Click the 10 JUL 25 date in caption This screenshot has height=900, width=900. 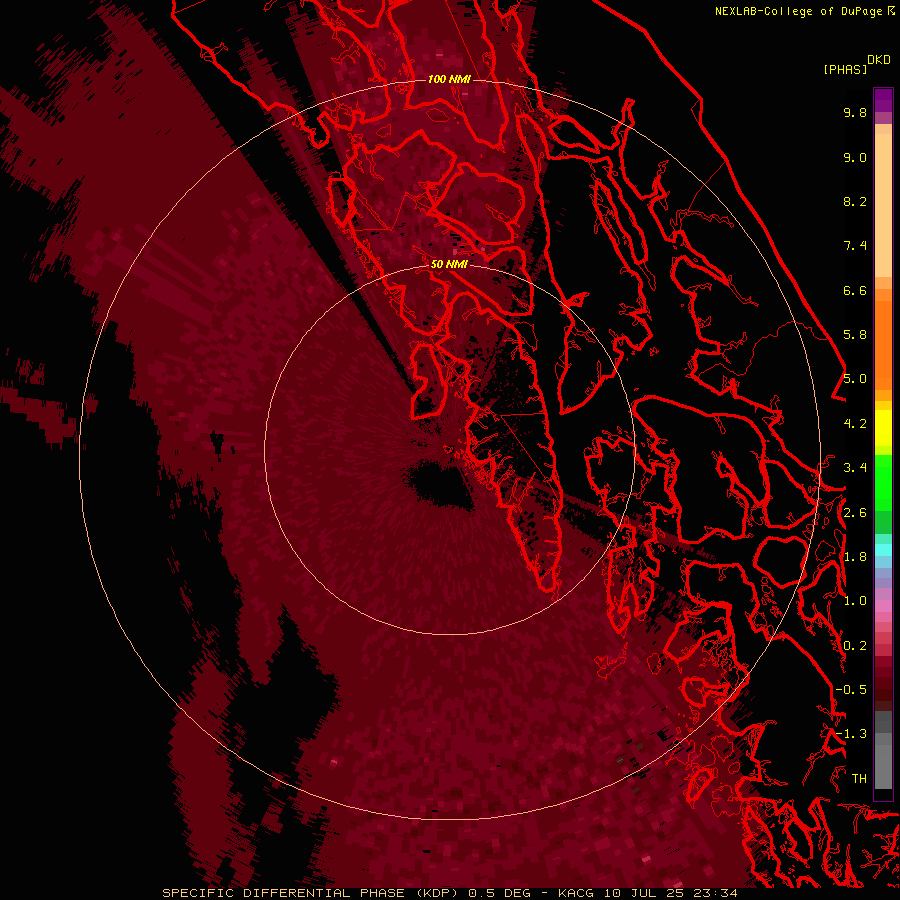pos(643,893)
